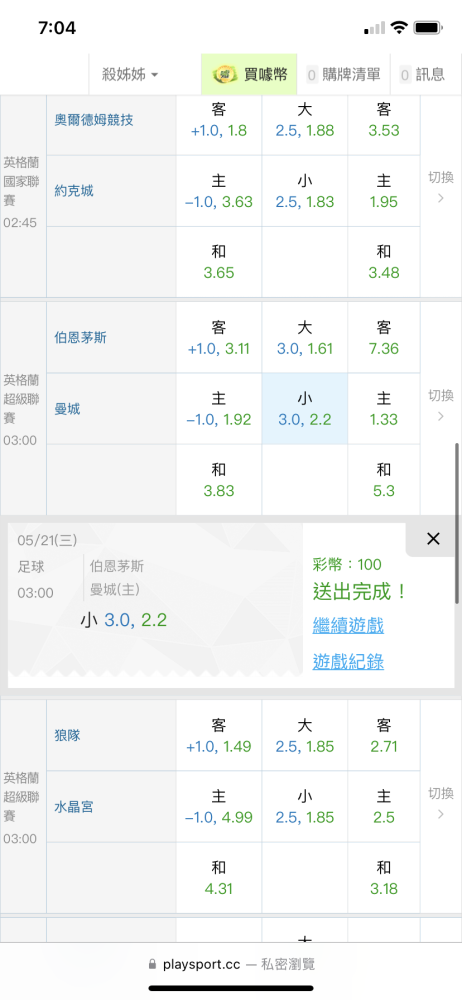Pick 客 7.36 moneyline for 伯恩茅斯

[384, 337]
